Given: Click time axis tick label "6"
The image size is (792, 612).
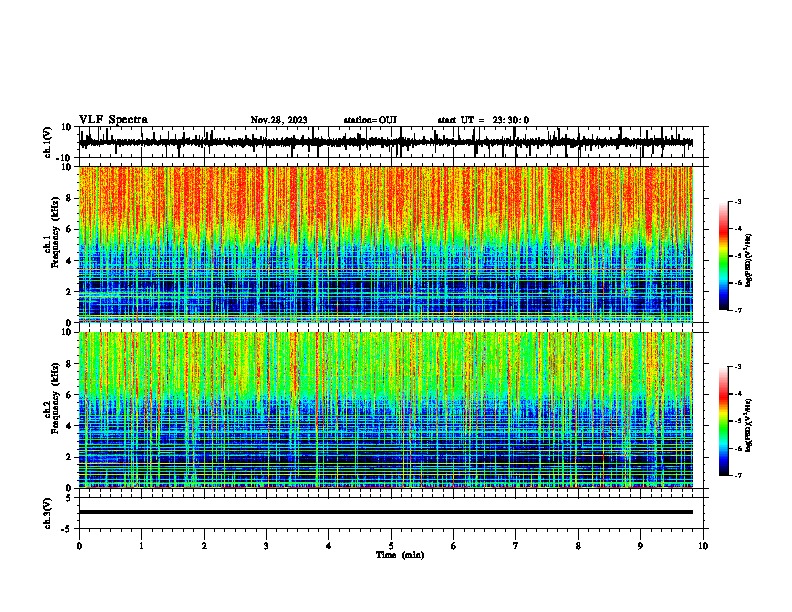Looking at the screenshot, I should coord(454,546).
